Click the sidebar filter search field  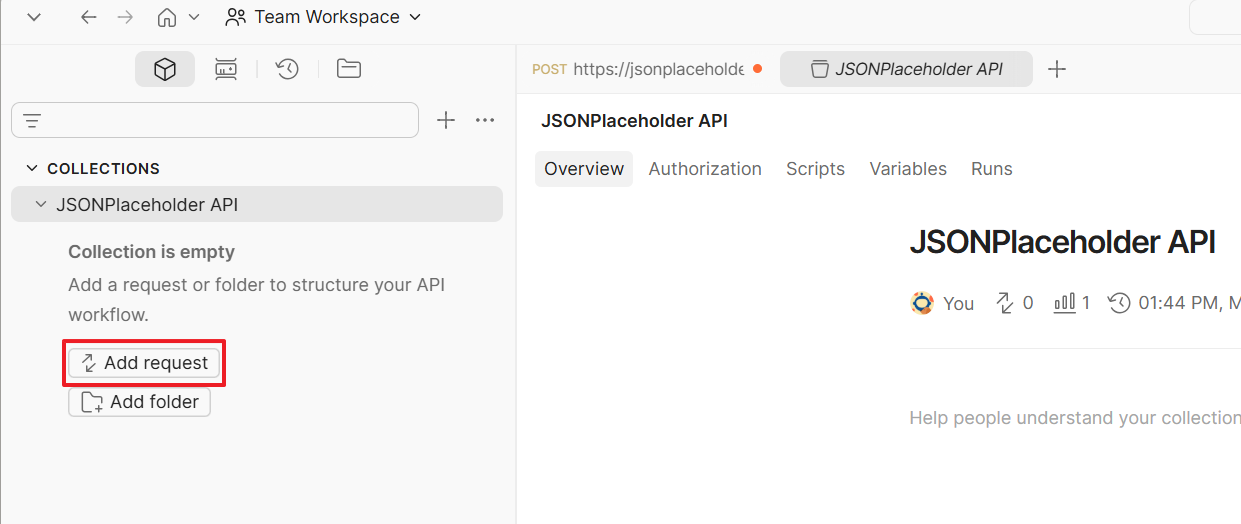tap(215, 120)
